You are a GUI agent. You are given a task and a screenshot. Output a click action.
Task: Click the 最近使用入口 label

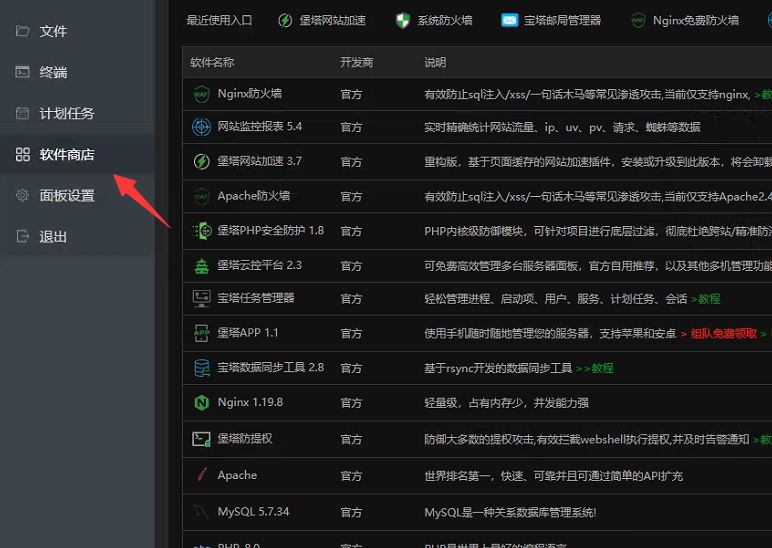coord(220,20)
